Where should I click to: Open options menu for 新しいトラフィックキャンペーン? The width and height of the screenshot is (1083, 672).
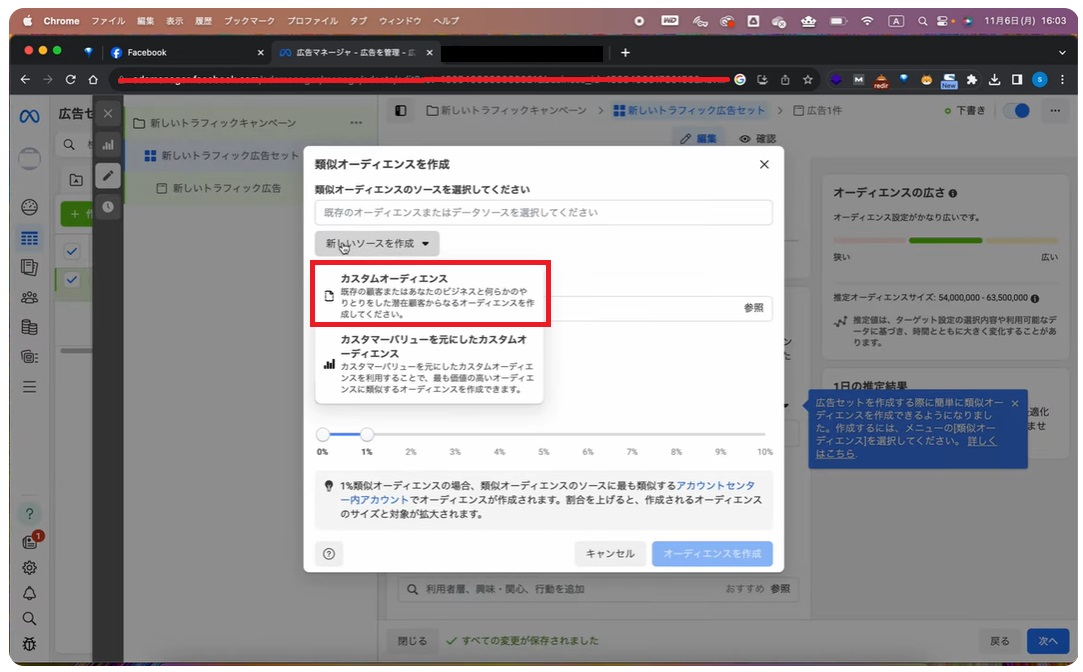pos(356,123)
